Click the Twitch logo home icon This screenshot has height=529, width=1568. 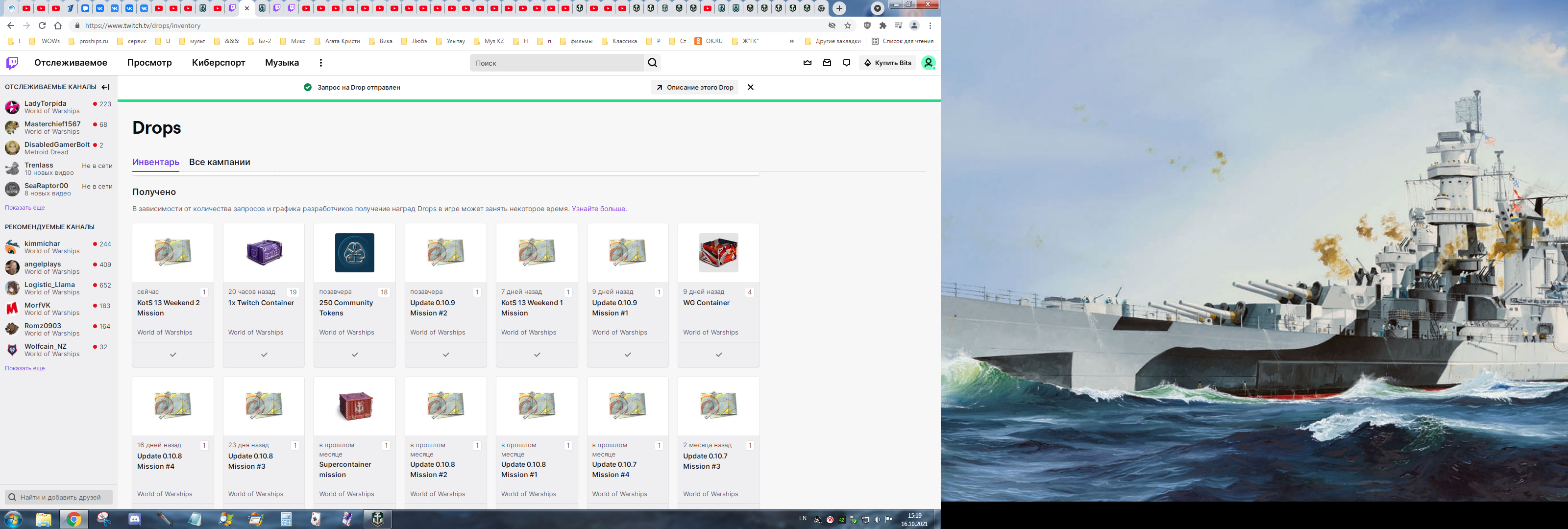click(12, 63)
